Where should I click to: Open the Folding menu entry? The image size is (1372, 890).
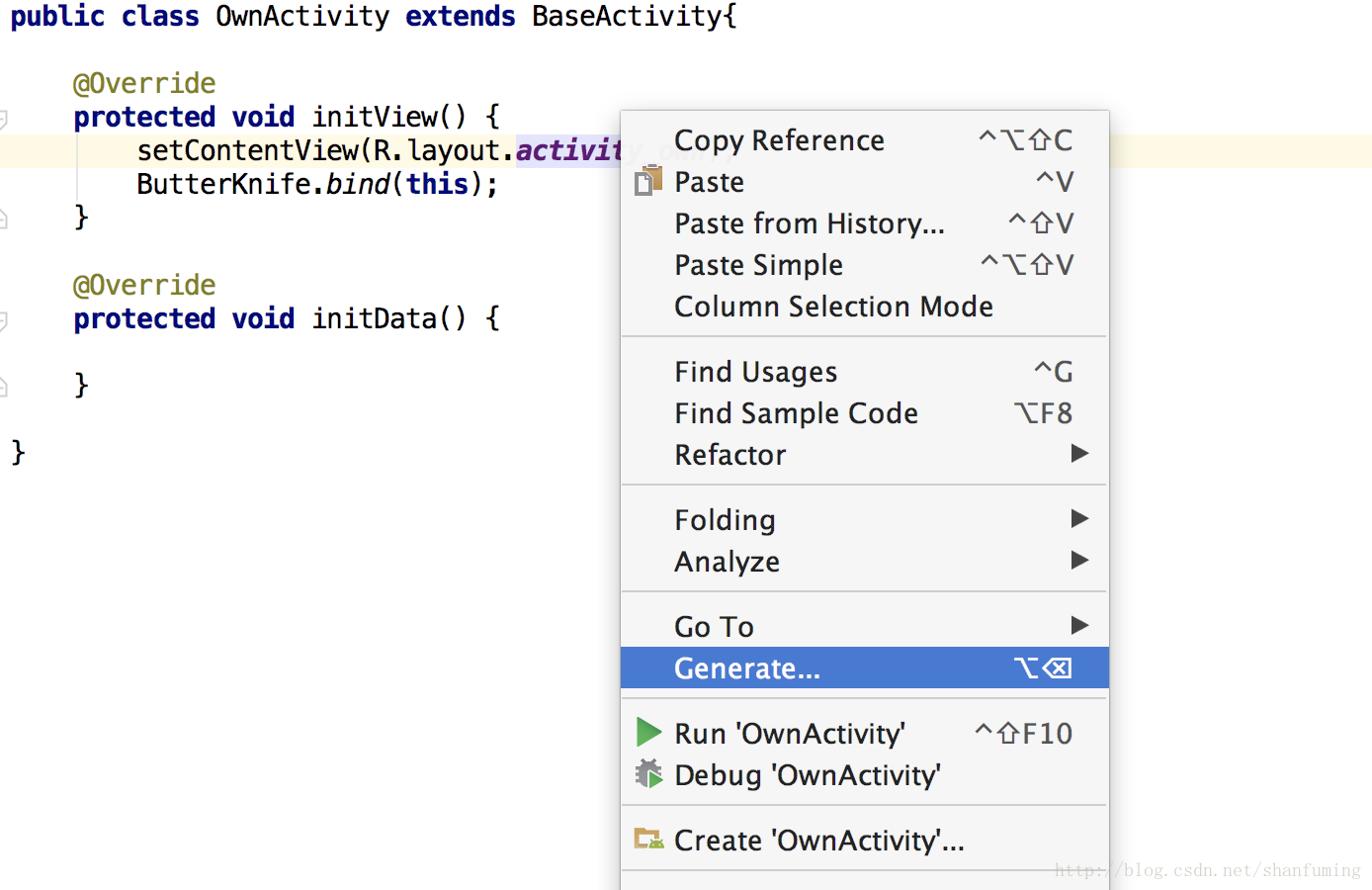point(865,520)
